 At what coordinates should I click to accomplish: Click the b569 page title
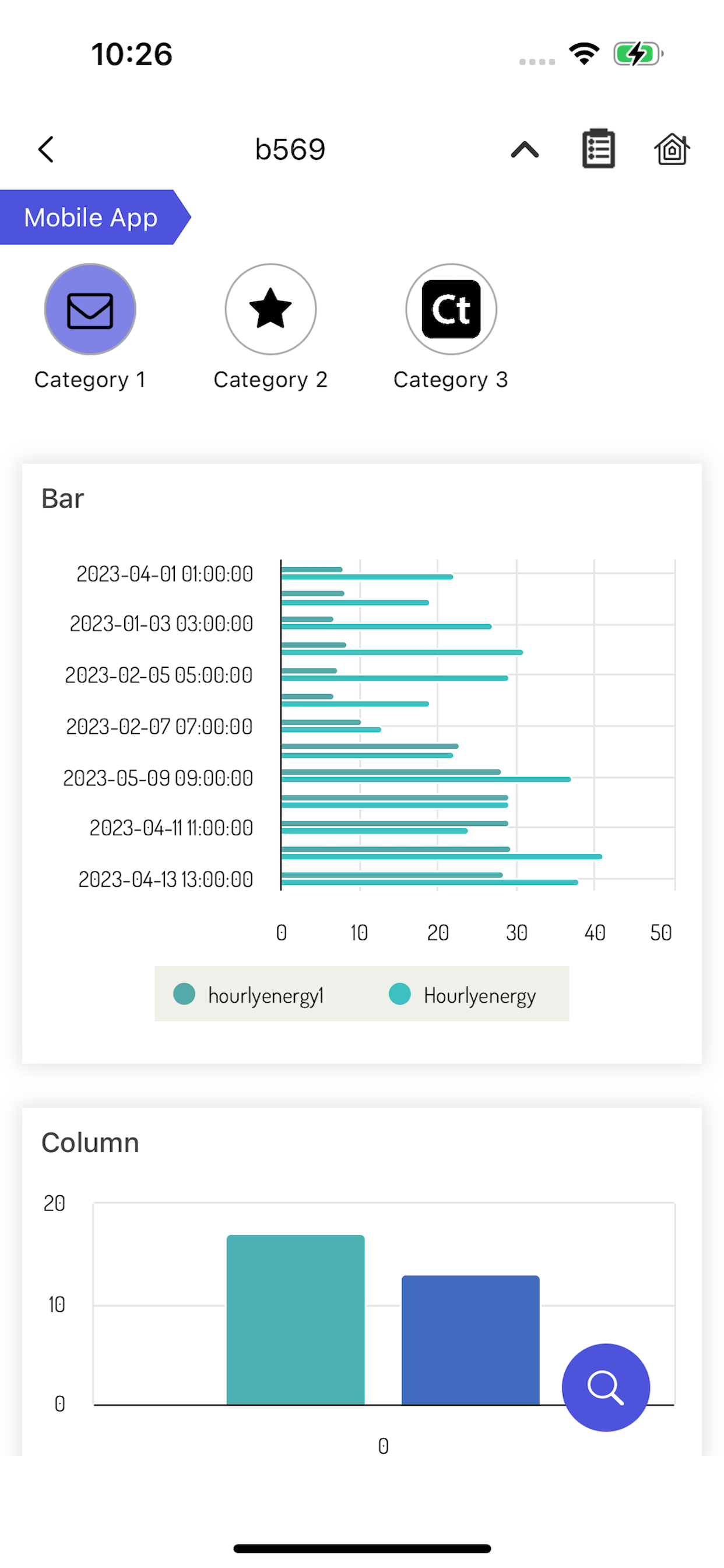tap(290, 149)
